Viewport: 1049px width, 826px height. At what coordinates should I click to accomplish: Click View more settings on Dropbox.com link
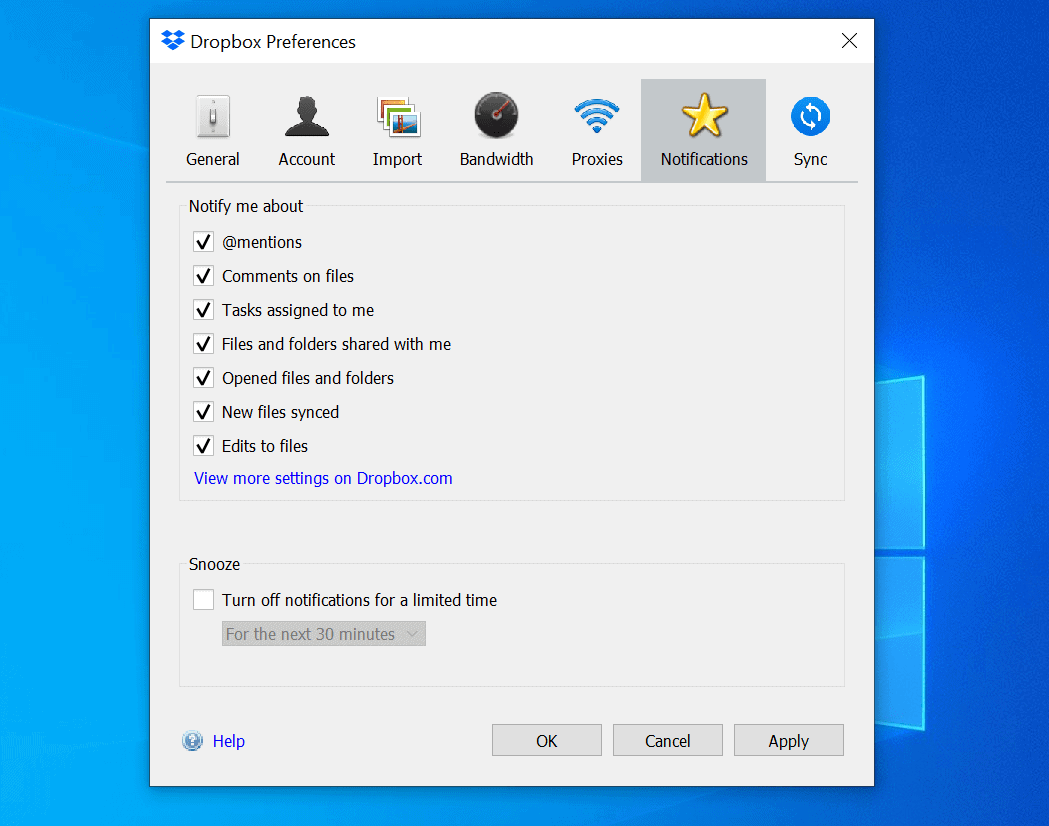coord(323,478)
